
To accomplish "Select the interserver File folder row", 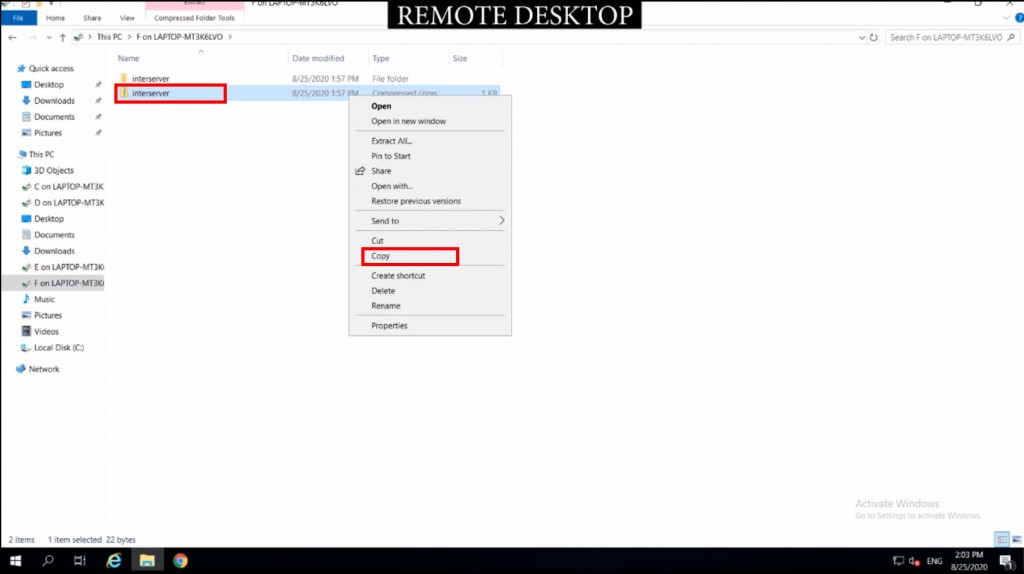I will (308, 78).
